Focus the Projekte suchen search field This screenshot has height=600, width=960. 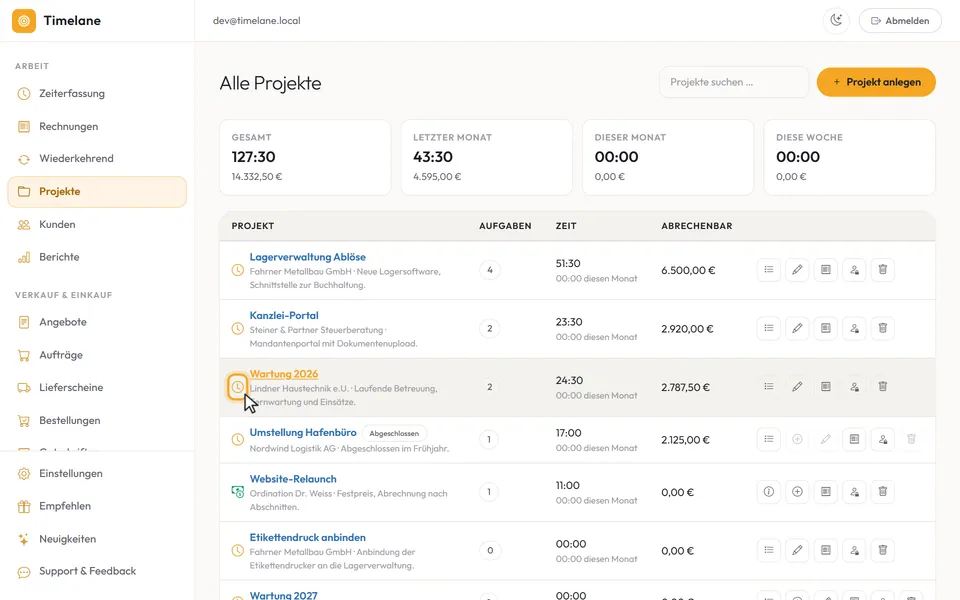(734, 82)
